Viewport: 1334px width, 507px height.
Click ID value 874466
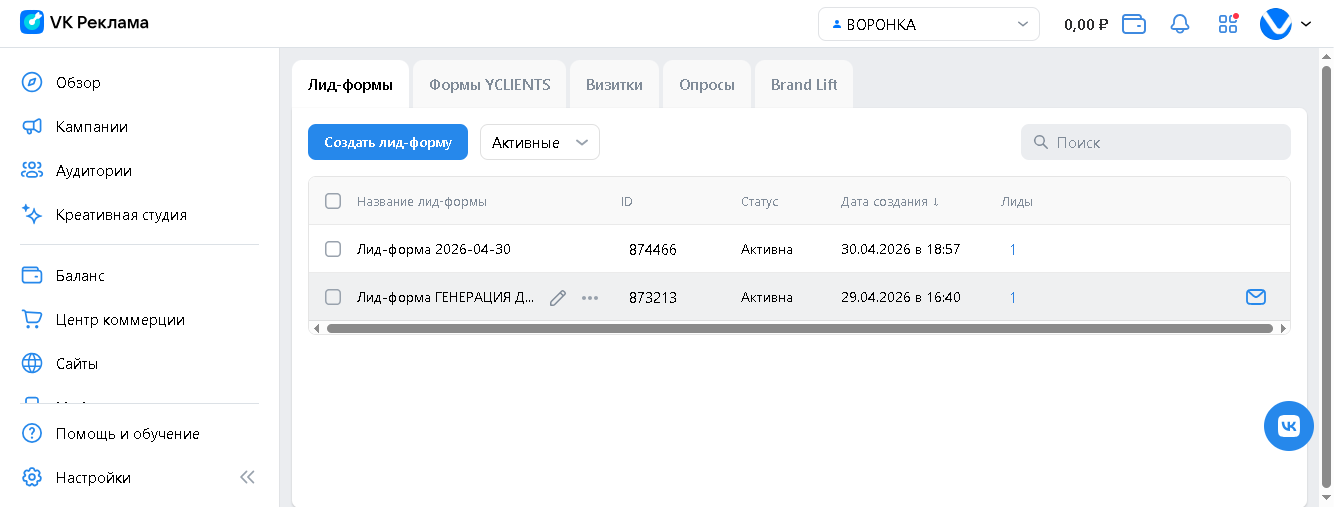(653, 249)
